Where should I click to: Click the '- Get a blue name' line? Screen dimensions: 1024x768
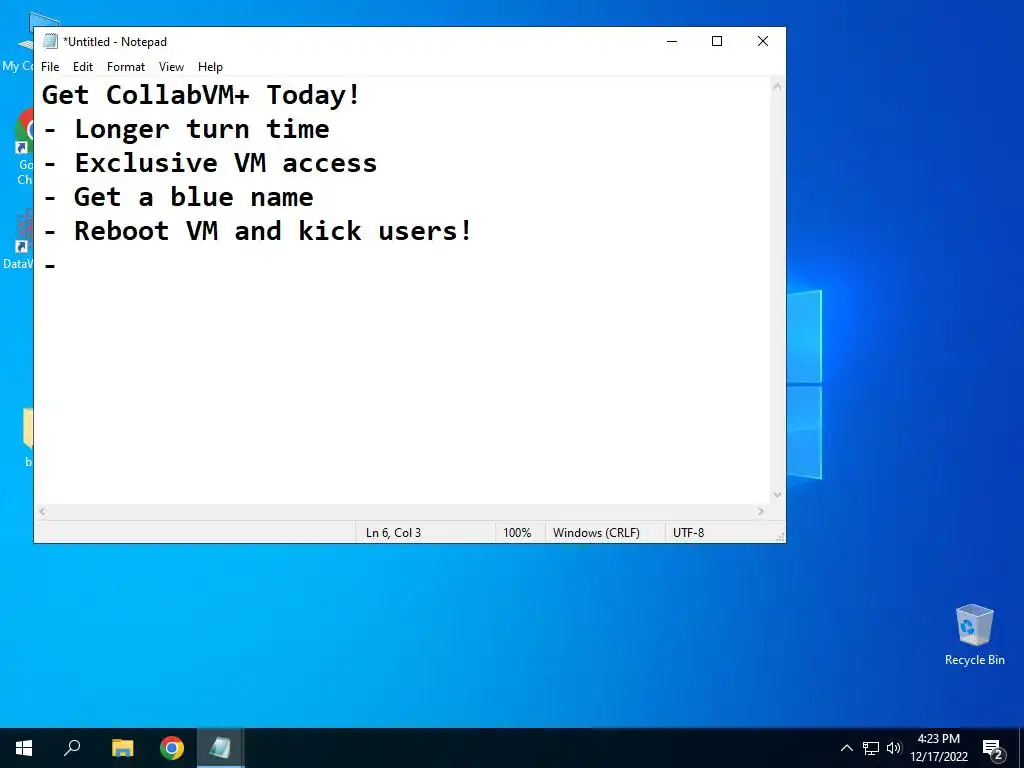[178, 197]
